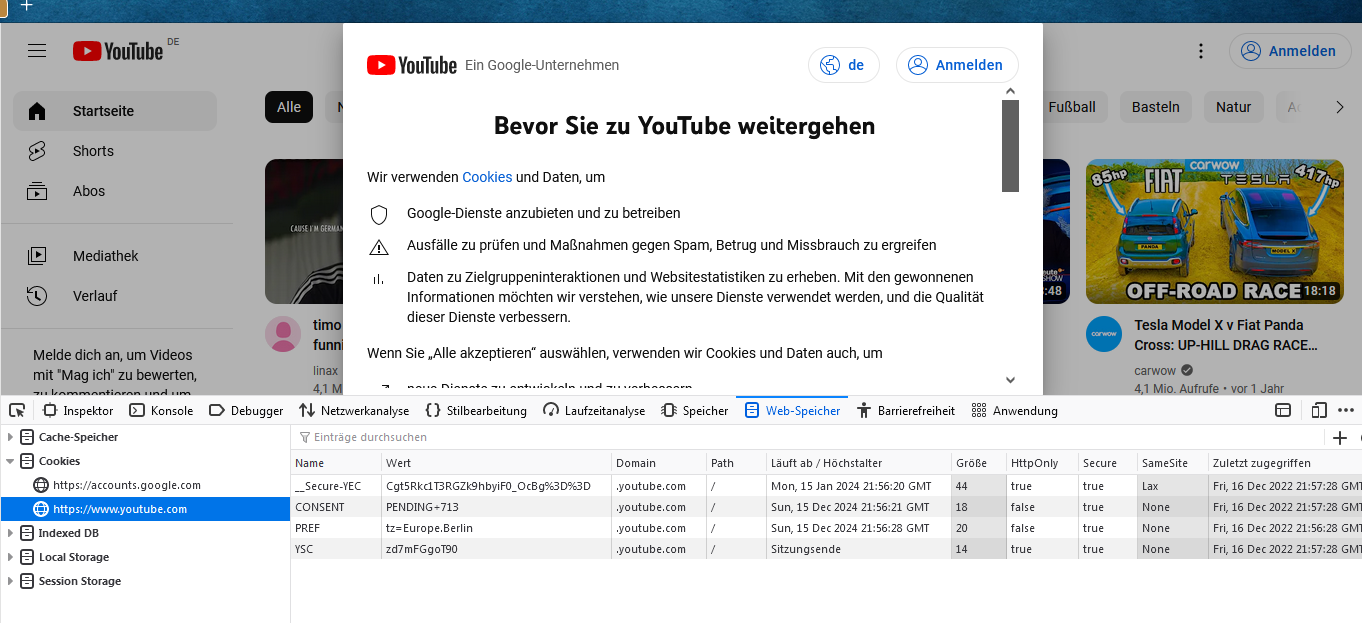Screen dimensions: 1362x623
Task: Expand the Session Storage tree node
Action: tap(11, 581)
